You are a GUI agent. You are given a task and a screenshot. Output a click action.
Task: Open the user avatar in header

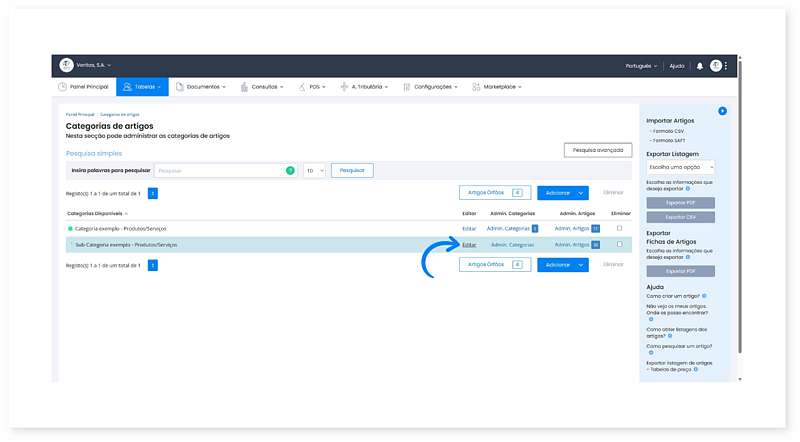(716, 66)
